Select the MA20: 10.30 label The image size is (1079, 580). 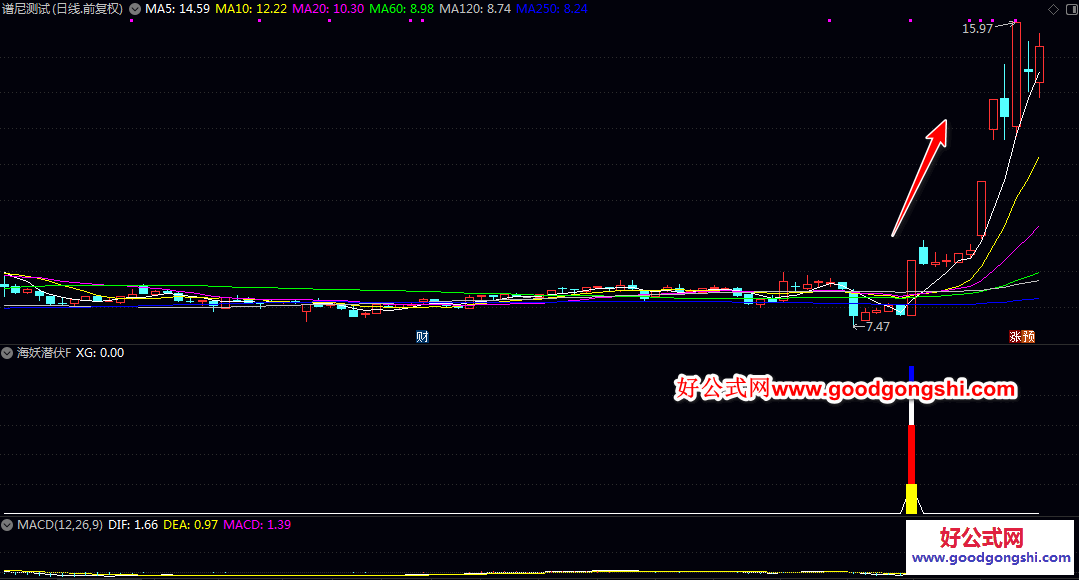[x=328, y=9]
